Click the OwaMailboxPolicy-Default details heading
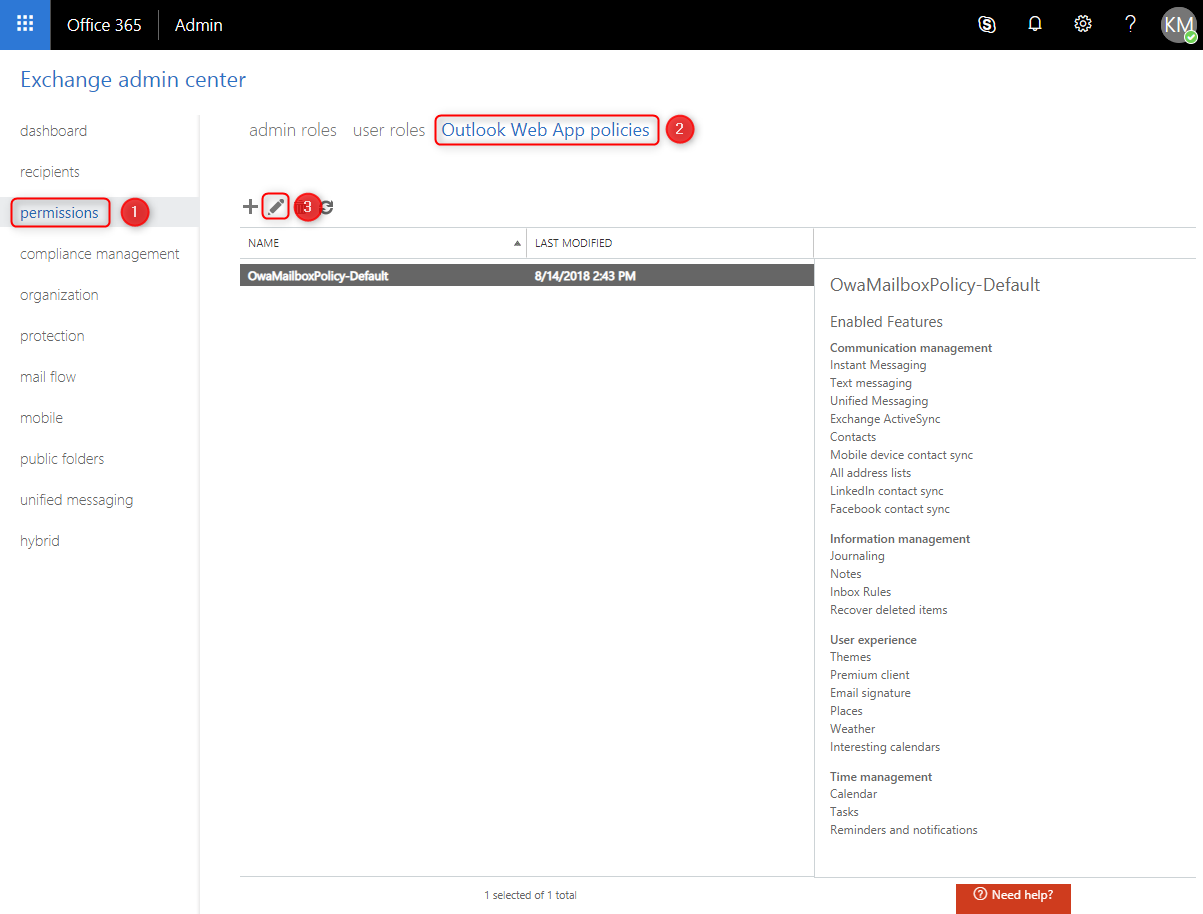 click(935, 285)
